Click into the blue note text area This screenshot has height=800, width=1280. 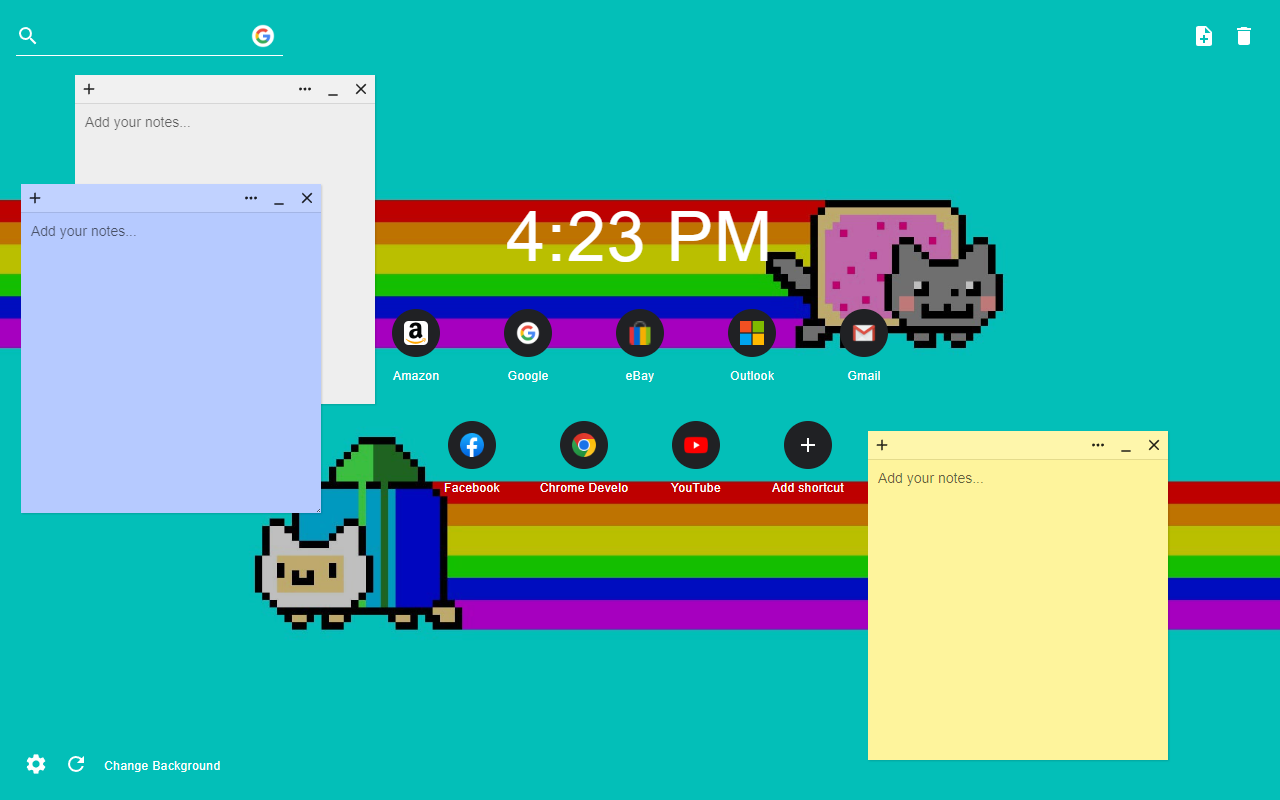tap(171, 362)
